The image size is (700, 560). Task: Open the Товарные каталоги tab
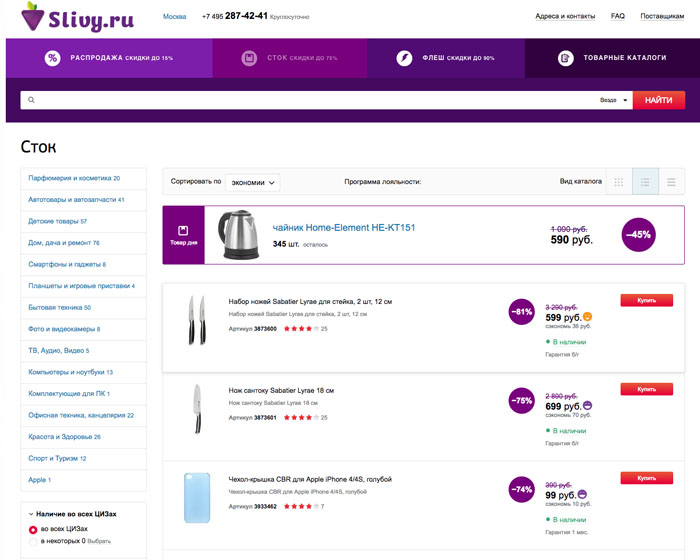click(612, 58)
